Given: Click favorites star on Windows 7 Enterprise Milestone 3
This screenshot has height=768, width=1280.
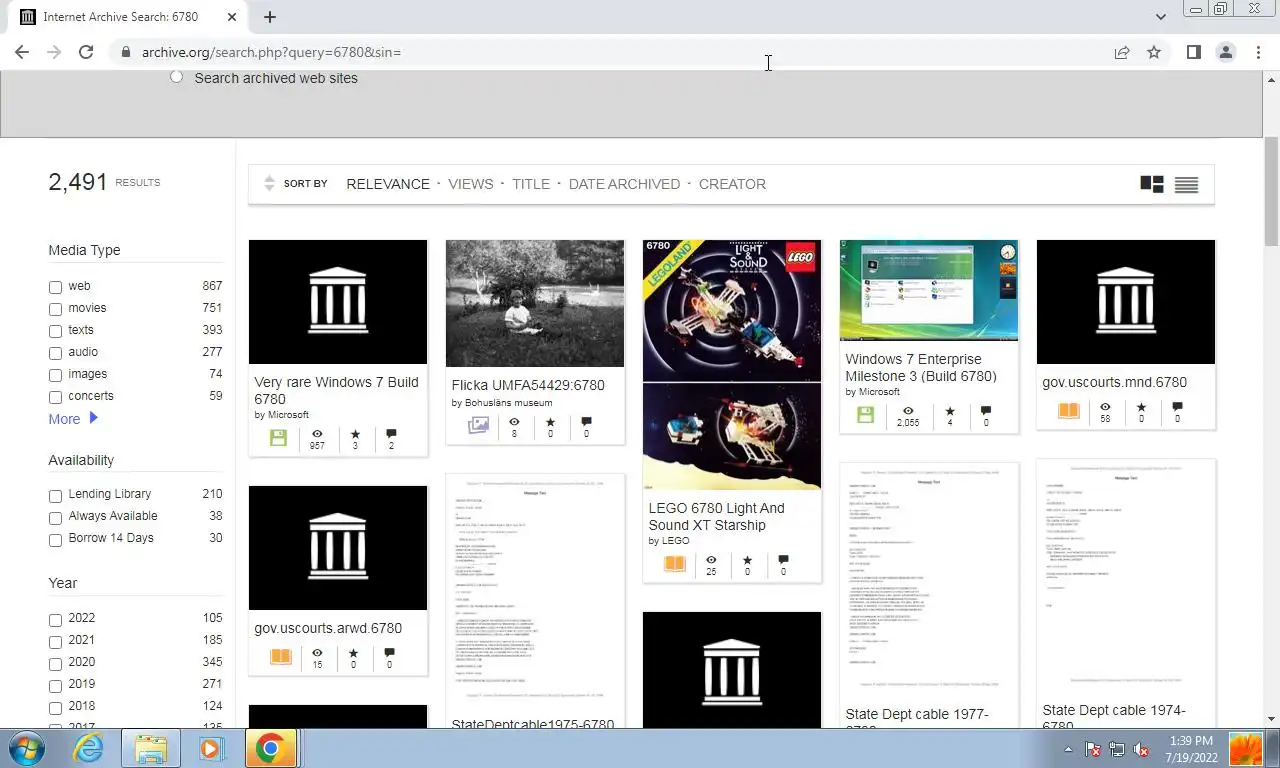Looking at the screenshot, I should click(950, 411).
